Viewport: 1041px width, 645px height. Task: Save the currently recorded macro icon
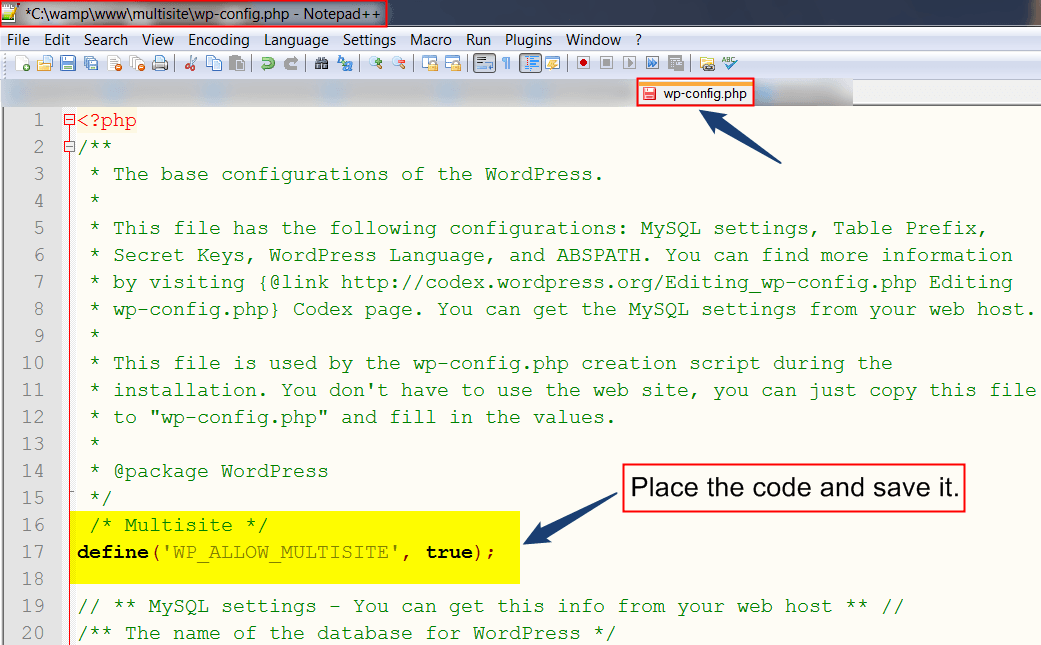pyautogui.click(x=676, y=64)
